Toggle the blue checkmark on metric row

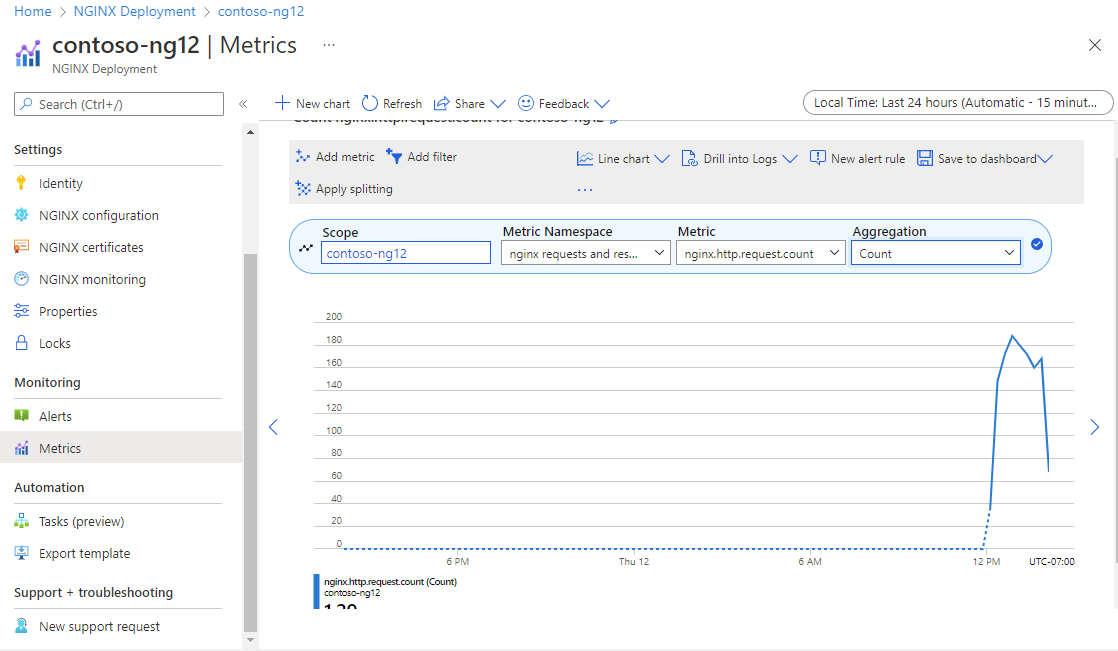pos(1037,244)
